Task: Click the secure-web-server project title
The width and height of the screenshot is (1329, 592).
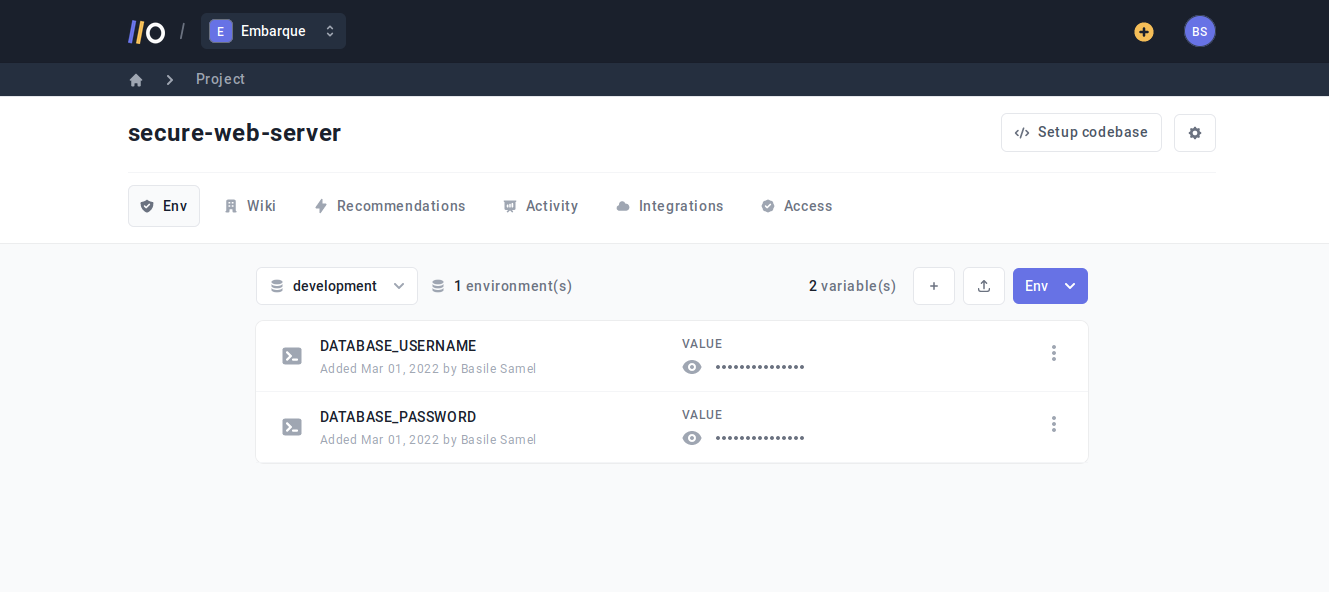Action: (235, 133)
